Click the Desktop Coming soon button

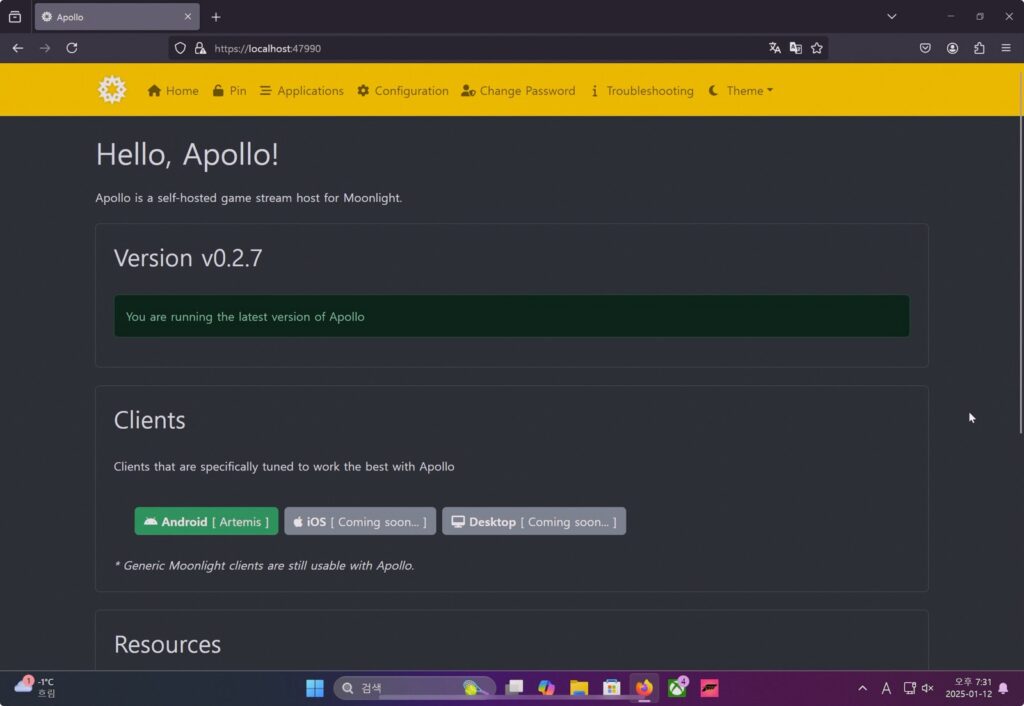pyautogui.click(x=534, y=521)
